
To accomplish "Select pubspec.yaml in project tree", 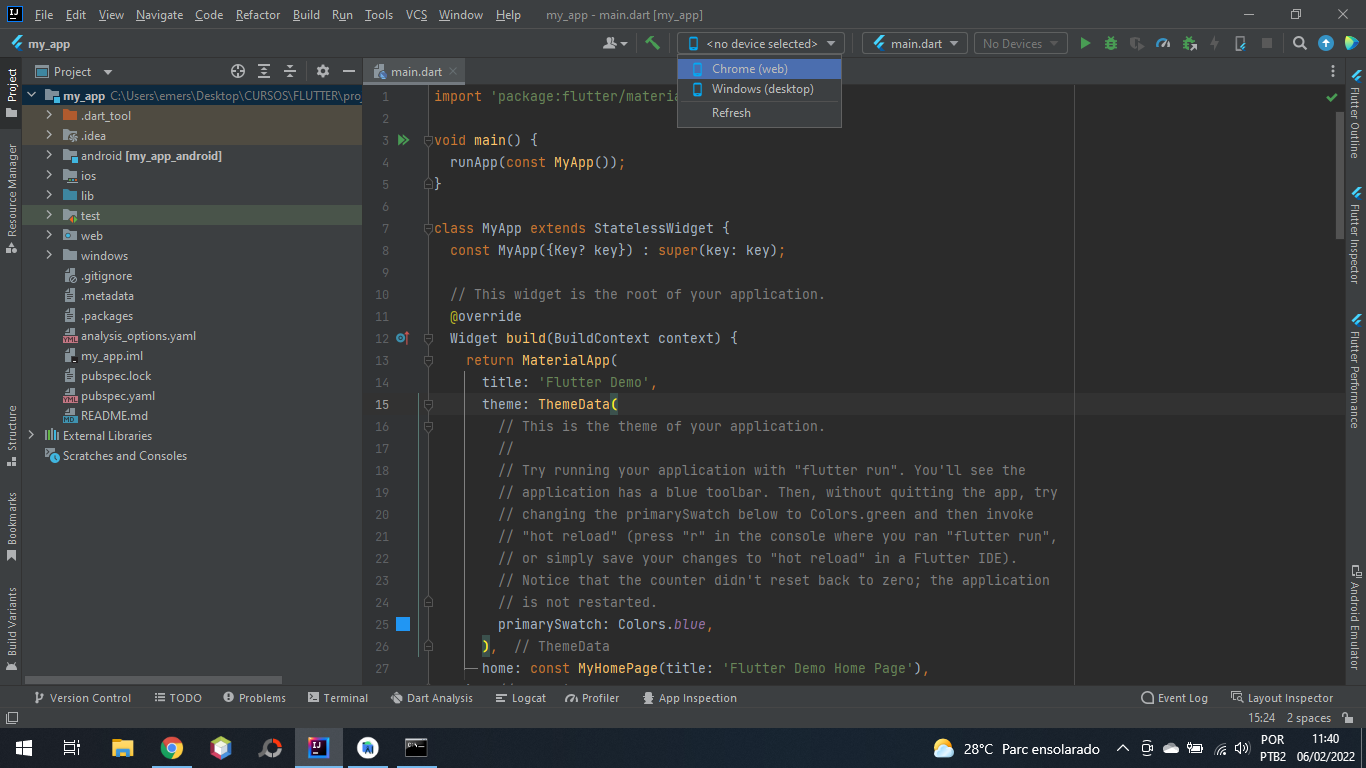I will 118,396.
